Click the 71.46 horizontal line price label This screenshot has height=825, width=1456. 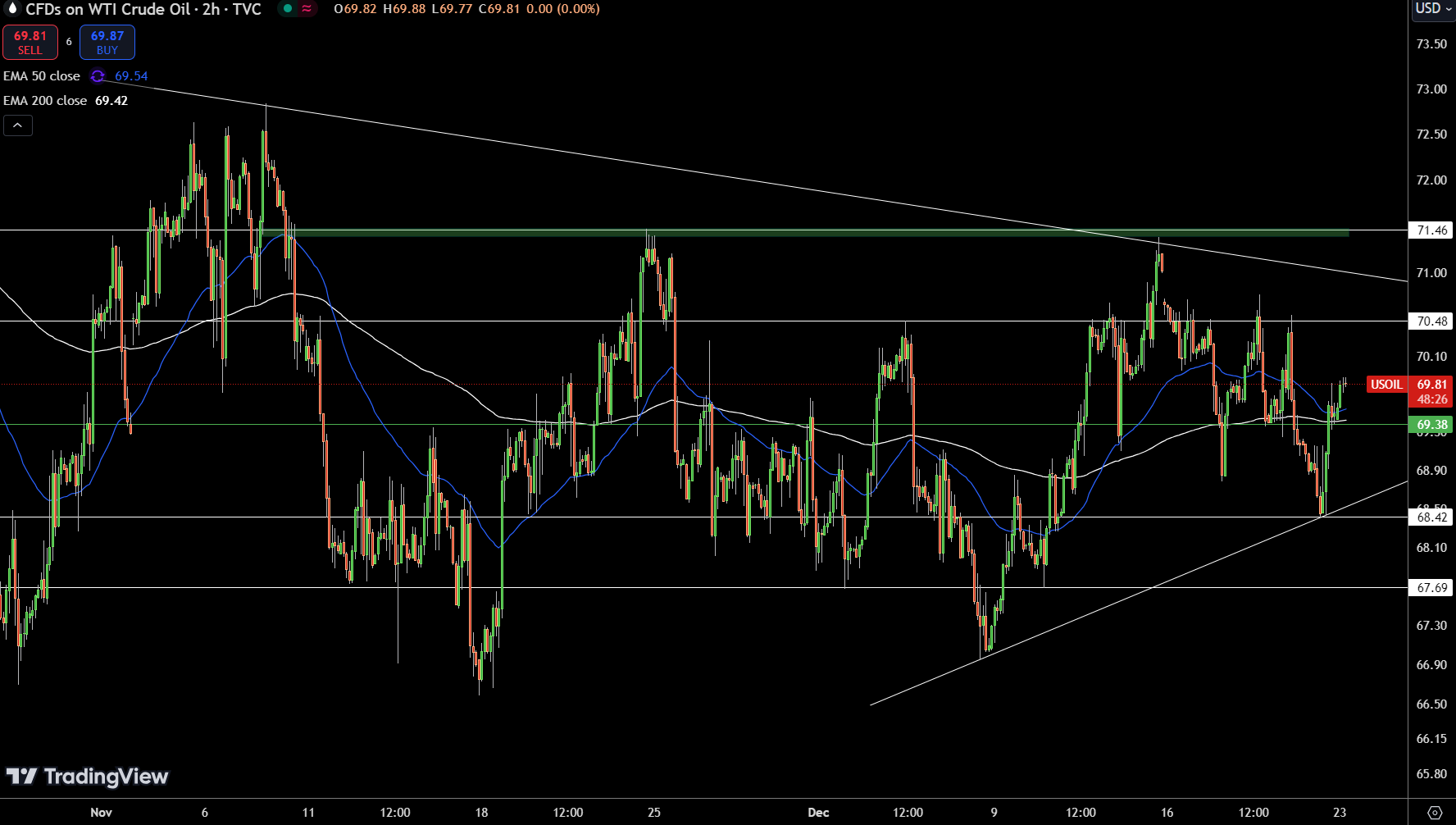pyautogui.click(x=1431, y=230)
